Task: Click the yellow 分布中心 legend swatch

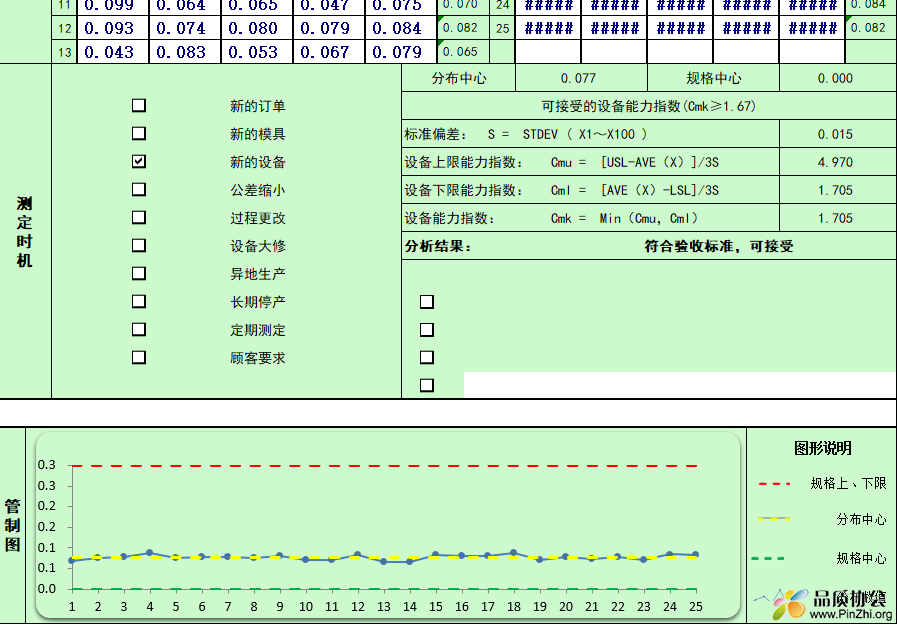Action: (774, 519)
